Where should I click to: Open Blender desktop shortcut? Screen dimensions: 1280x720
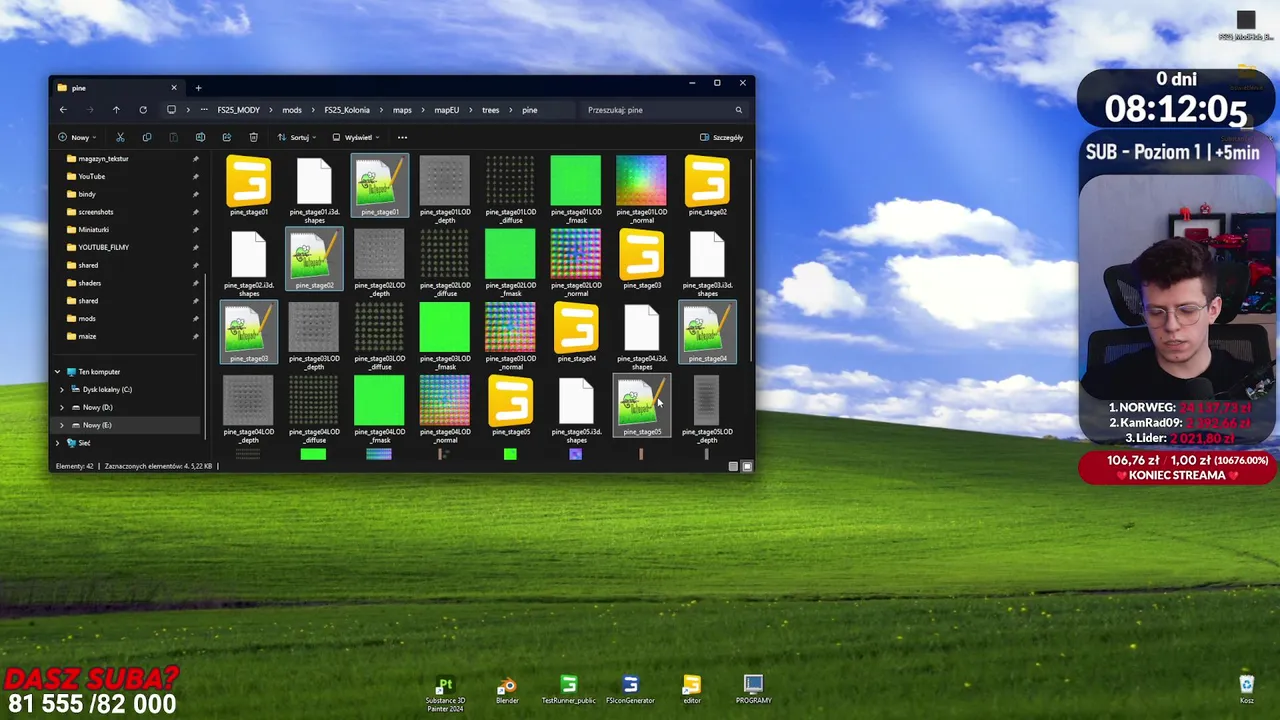(x=507, y=691)
